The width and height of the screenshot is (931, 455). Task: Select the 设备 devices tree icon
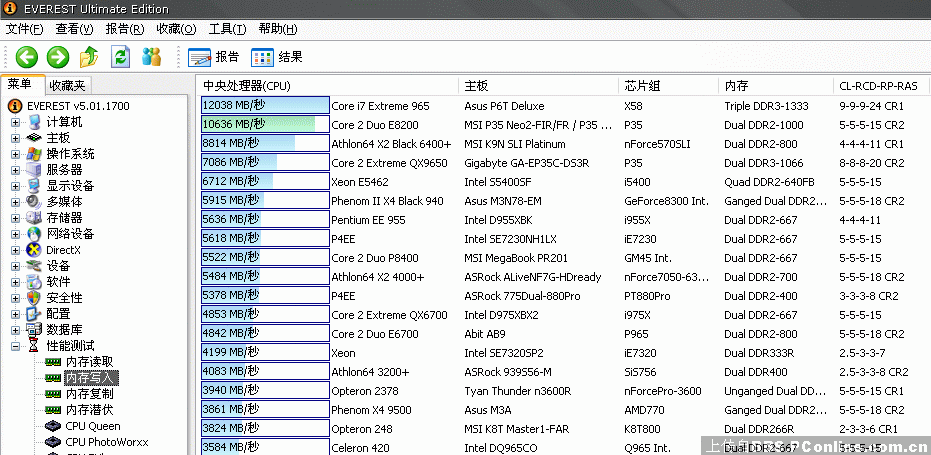35,266
